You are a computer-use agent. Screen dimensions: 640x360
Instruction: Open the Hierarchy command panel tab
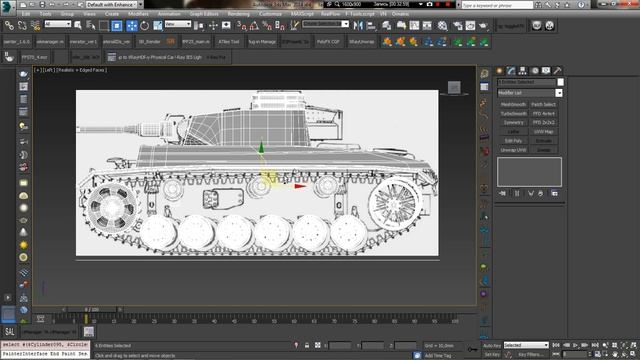click(x=522, y=71)
